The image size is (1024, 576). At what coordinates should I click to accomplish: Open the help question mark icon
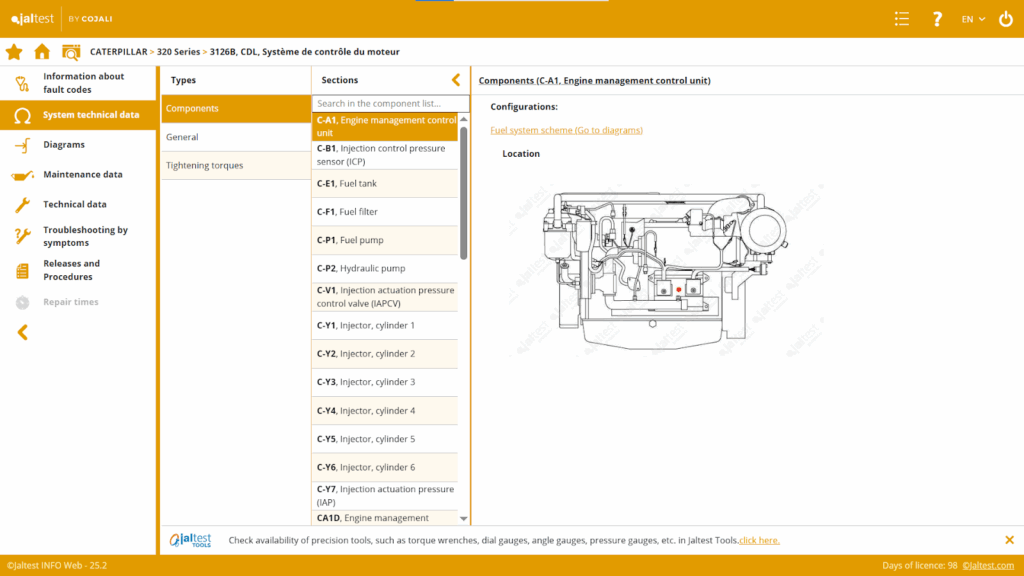(937, 19)
